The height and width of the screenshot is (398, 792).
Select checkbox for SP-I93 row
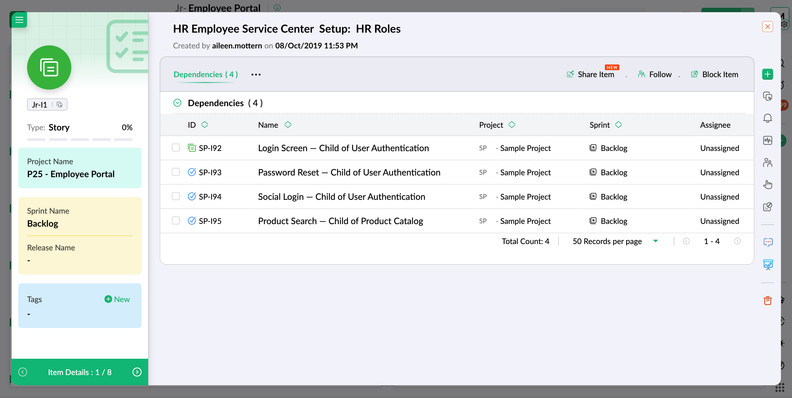(176, 172)
